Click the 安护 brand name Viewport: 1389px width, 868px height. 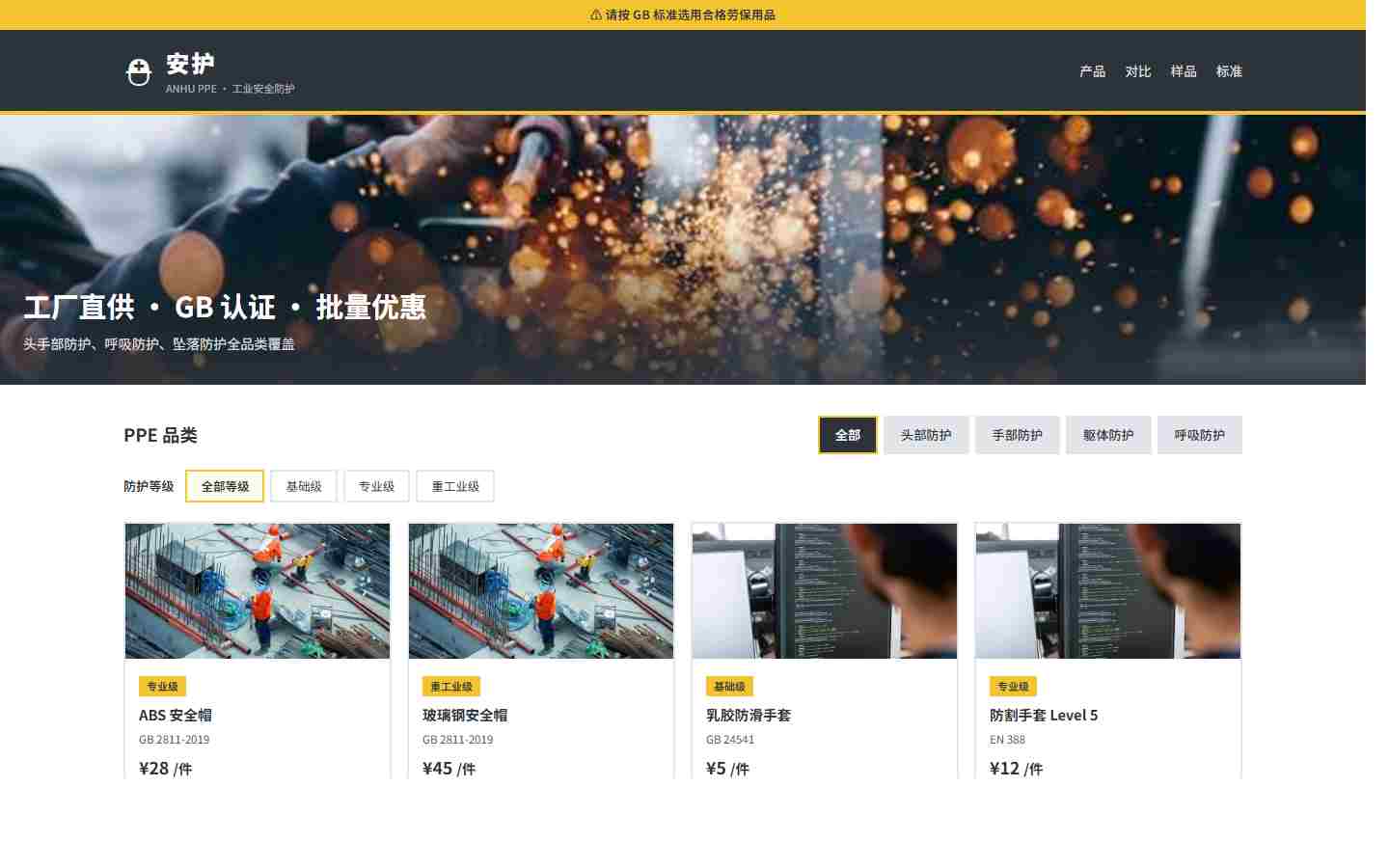190,64
